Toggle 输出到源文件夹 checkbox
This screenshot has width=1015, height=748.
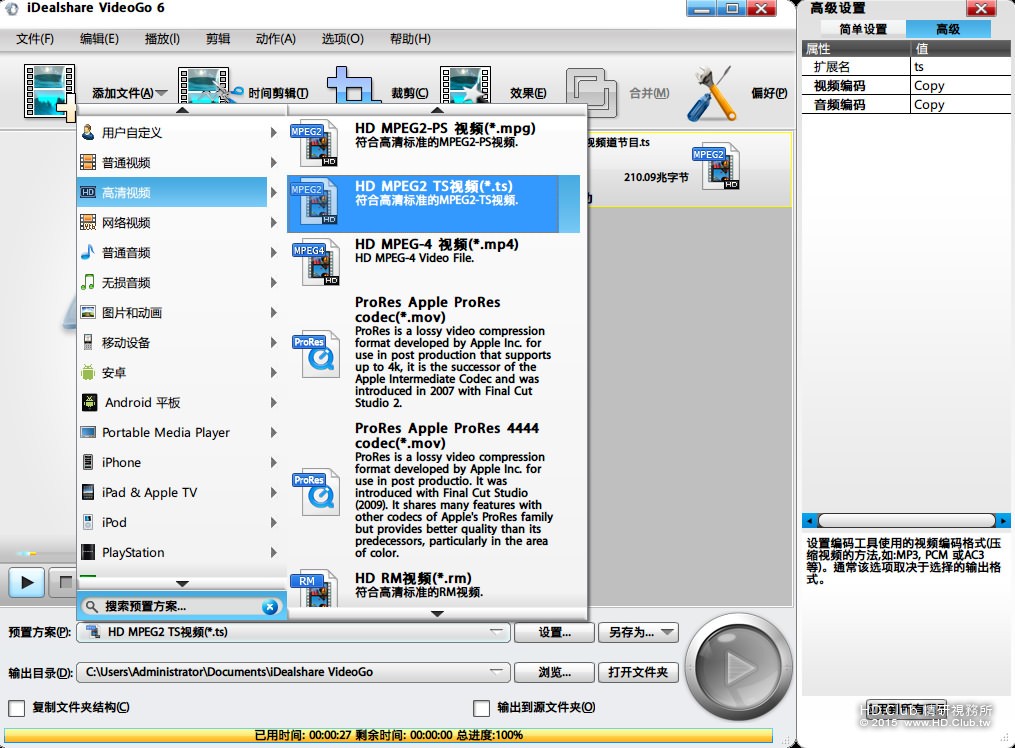[481, 708]
